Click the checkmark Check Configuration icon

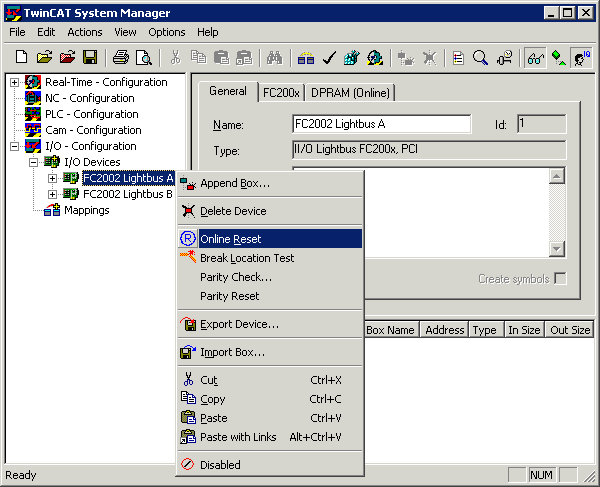pos(329,58)
